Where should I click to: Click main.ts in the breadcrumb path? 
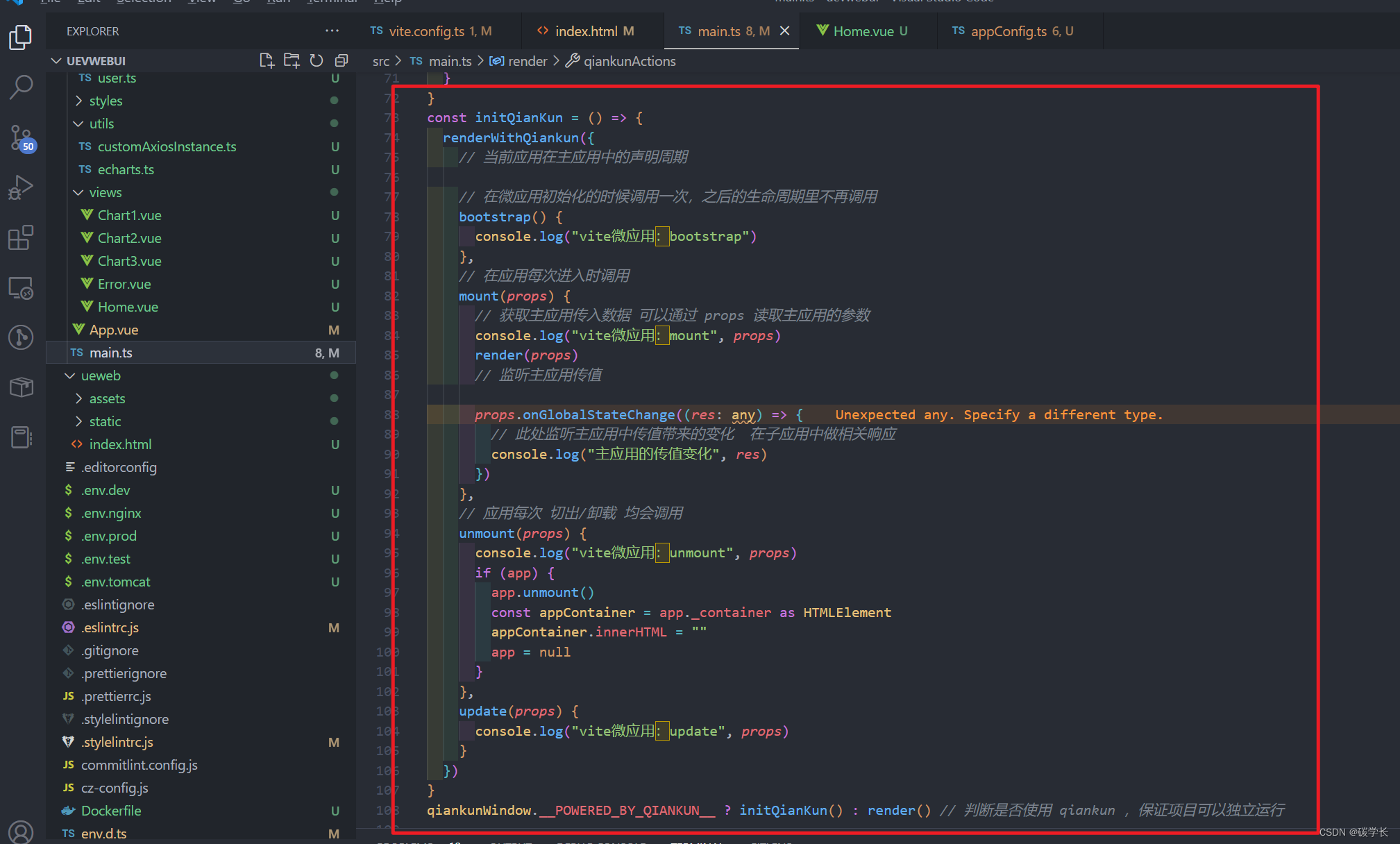point(441,61)
